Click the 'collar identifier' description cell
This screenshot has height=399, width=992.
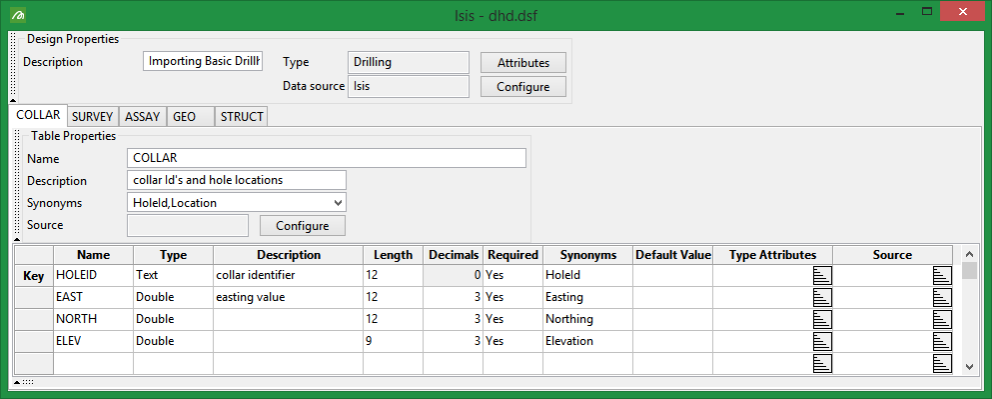tap(288, 276)
